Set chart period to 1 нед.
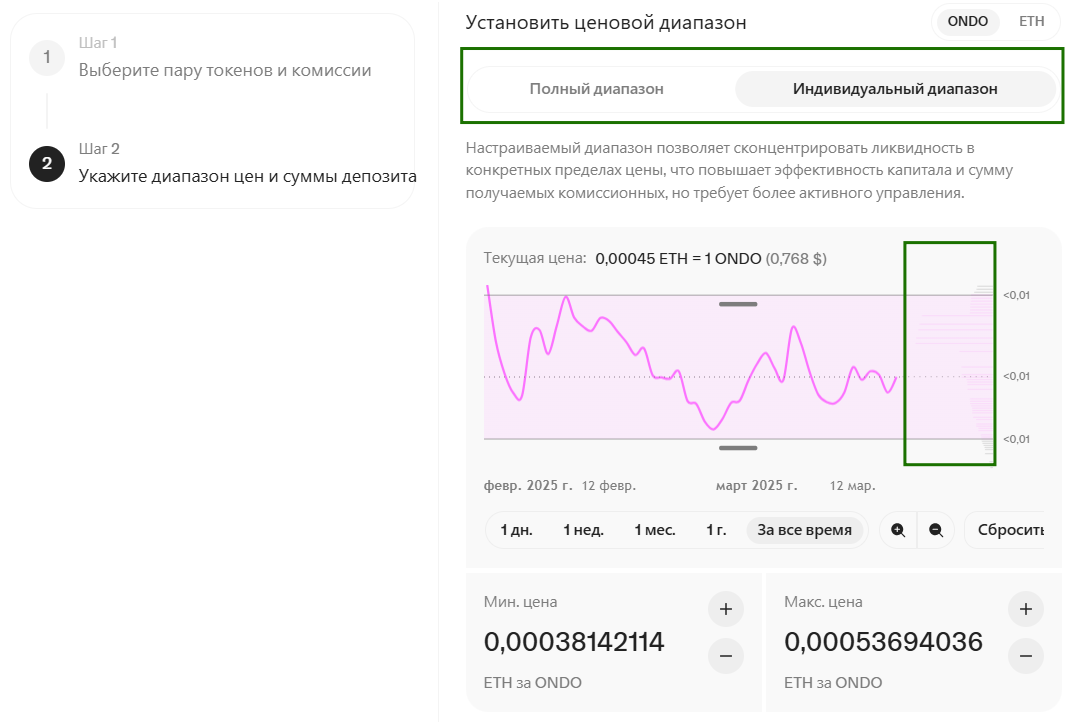Viewport: 1074px width, 722px height. point(583,530)
